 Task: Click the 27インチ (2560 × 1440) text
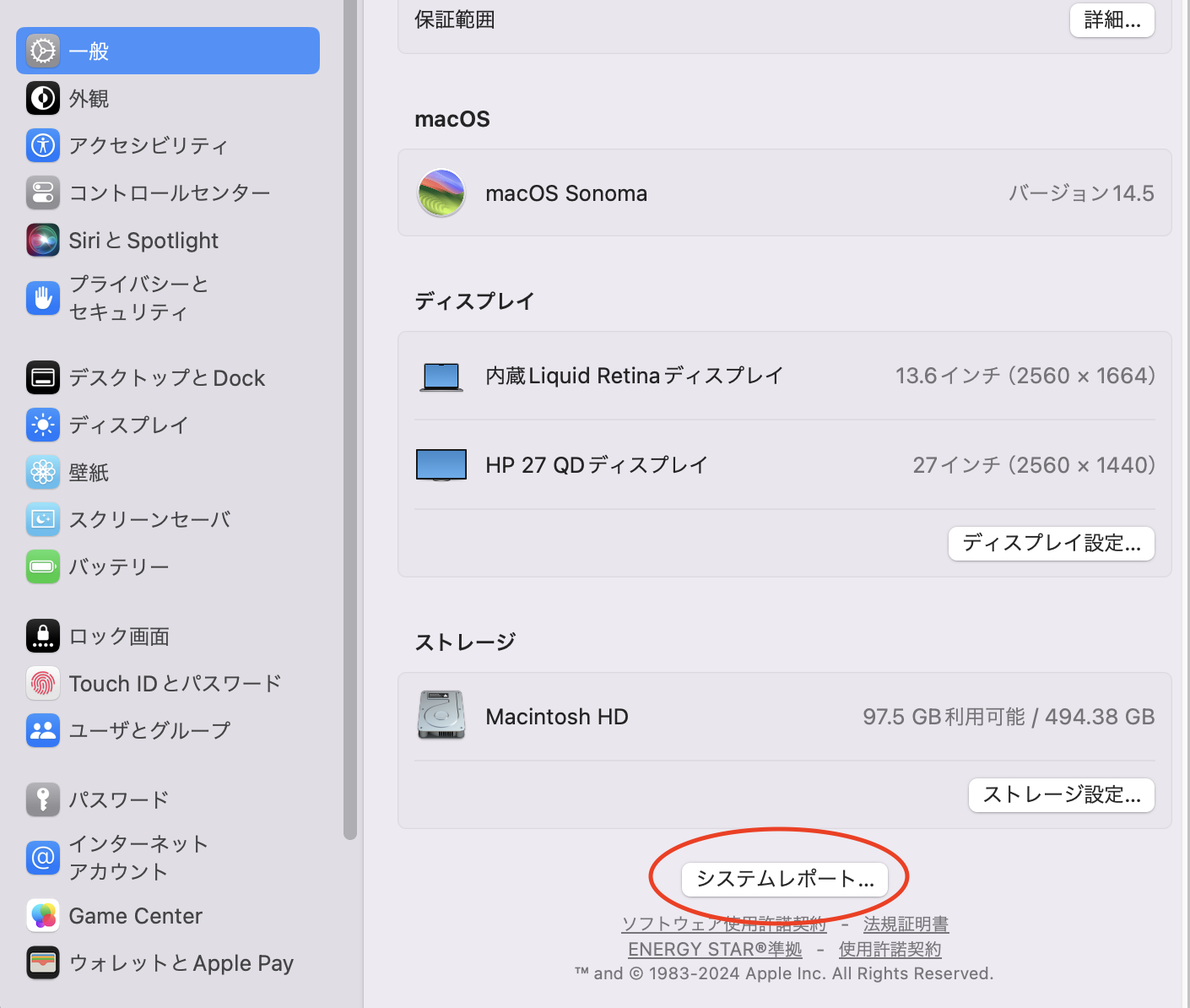click(1034, 465)
